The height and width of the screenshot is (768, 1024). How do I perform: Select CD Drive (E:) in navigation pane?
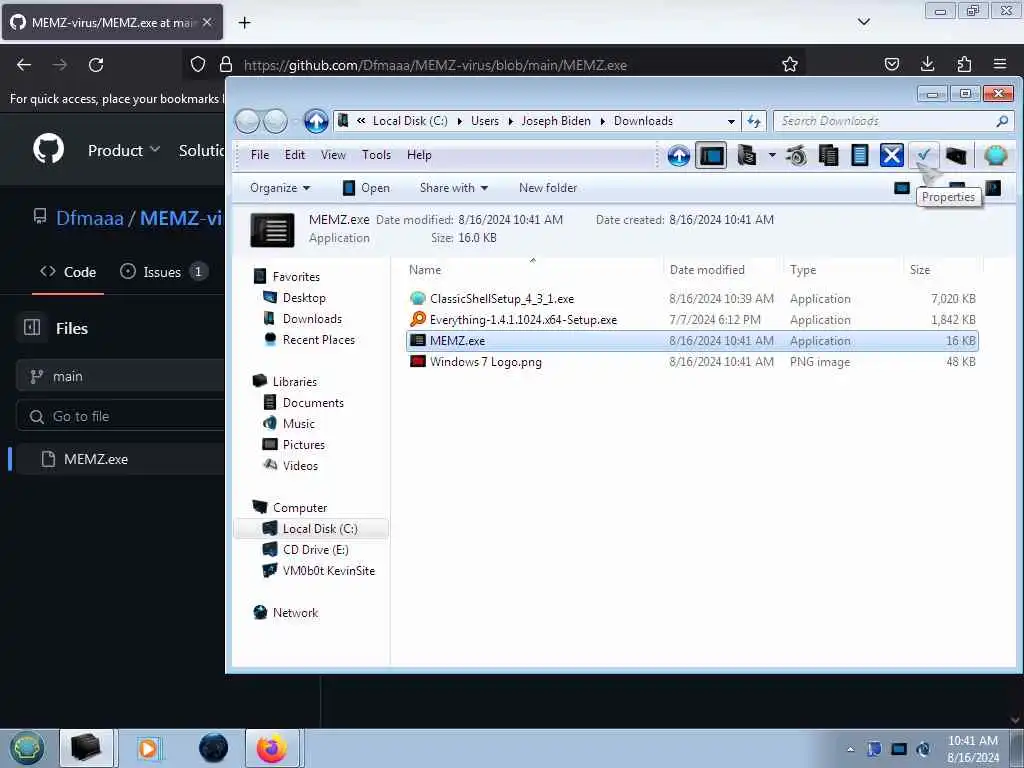[315, 550]
